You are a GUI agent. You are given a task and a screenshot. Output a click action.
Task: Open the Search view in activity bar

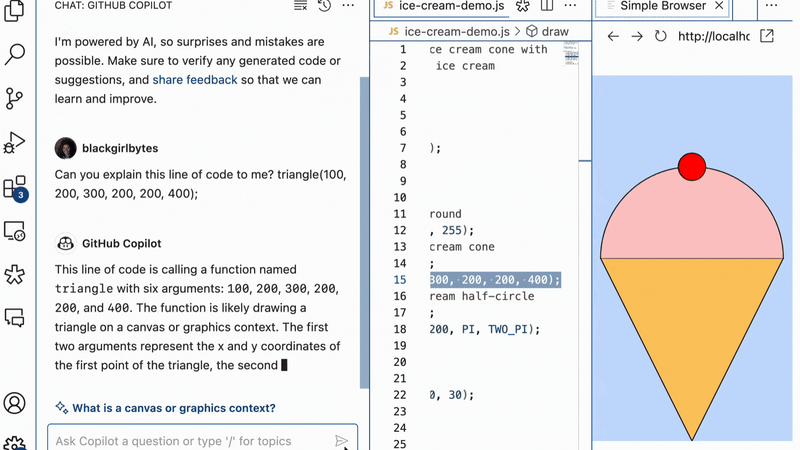14,54
